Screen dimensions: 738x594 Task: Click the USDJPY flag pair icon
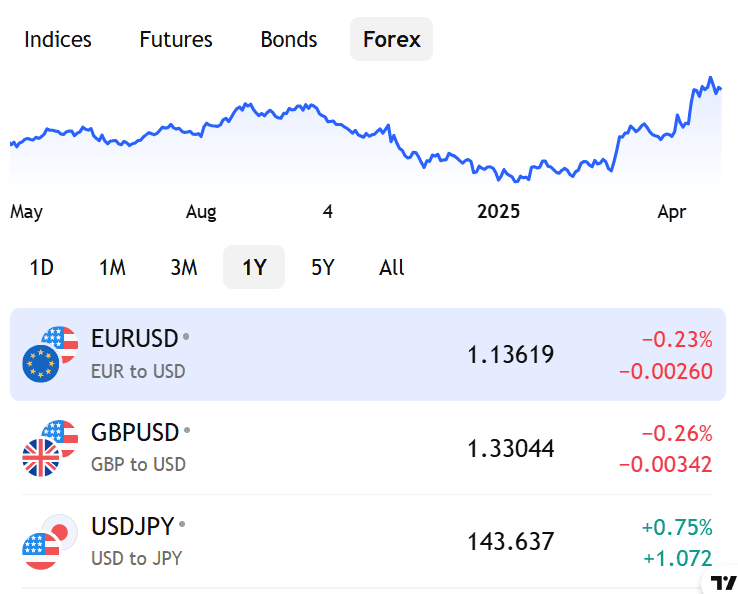49,541
